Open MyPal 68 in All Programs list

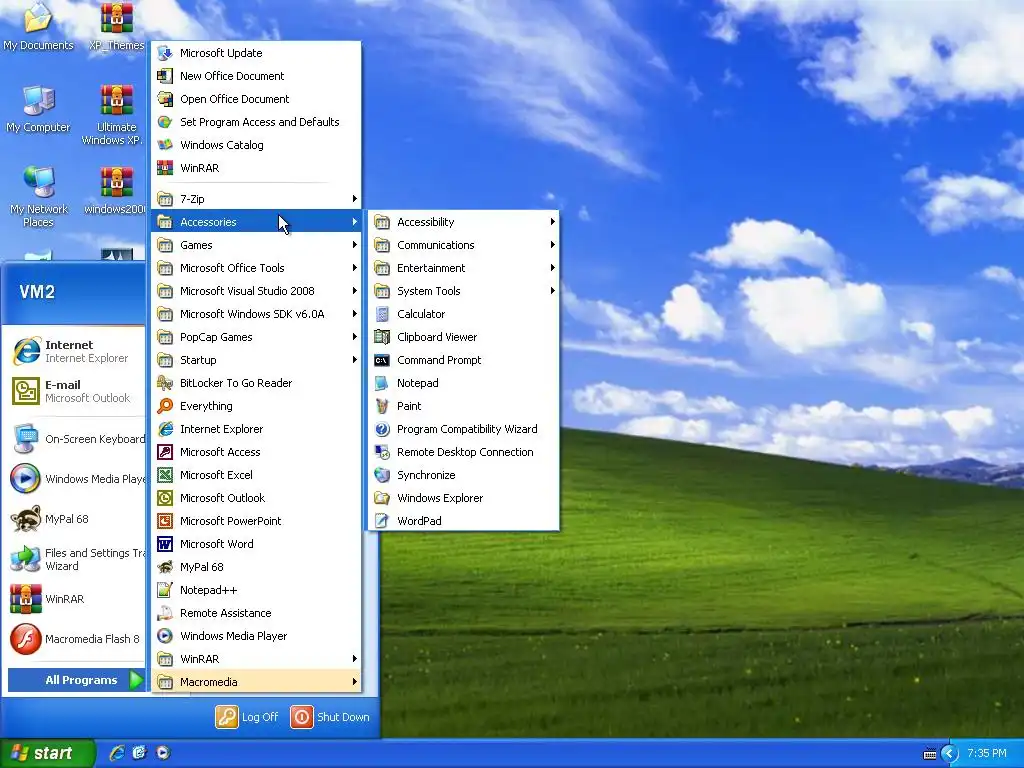(256, 567)
